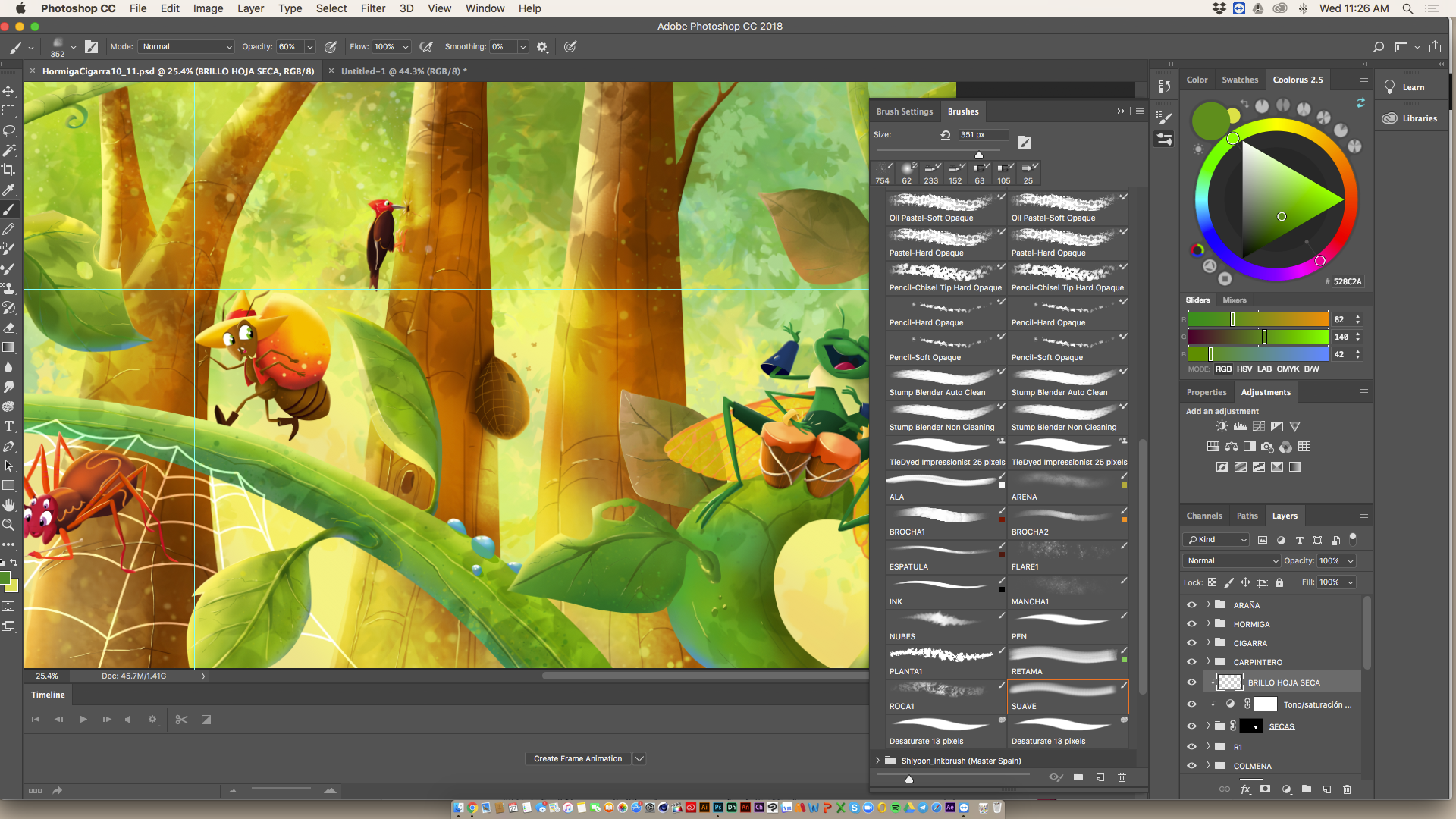Open the Libraries panel

(1410, 118)
